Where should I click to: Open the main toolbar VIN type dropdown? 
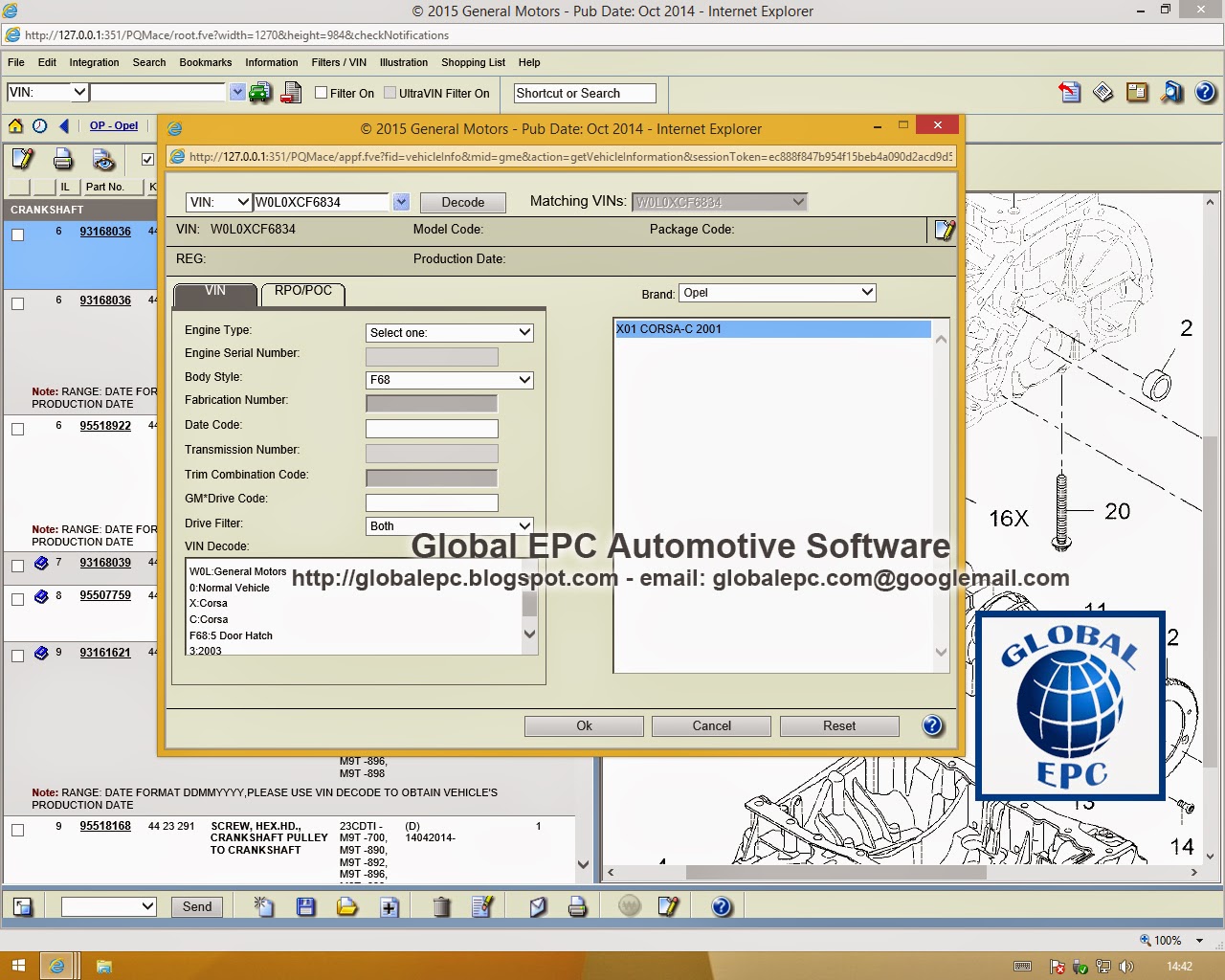48,92
